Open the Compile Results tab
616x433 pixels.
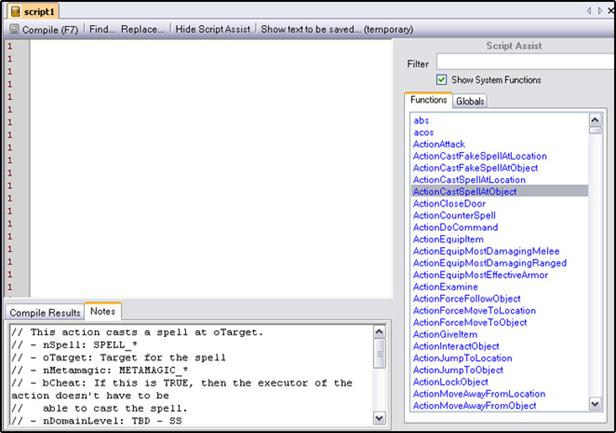pos(45,312)
